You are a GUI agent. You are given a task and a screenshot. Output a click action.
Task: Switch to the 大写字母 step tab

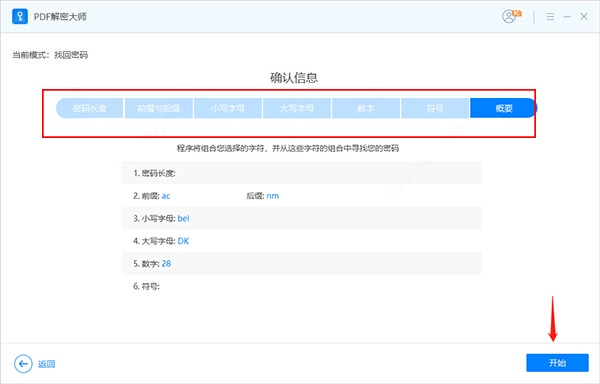297,108
